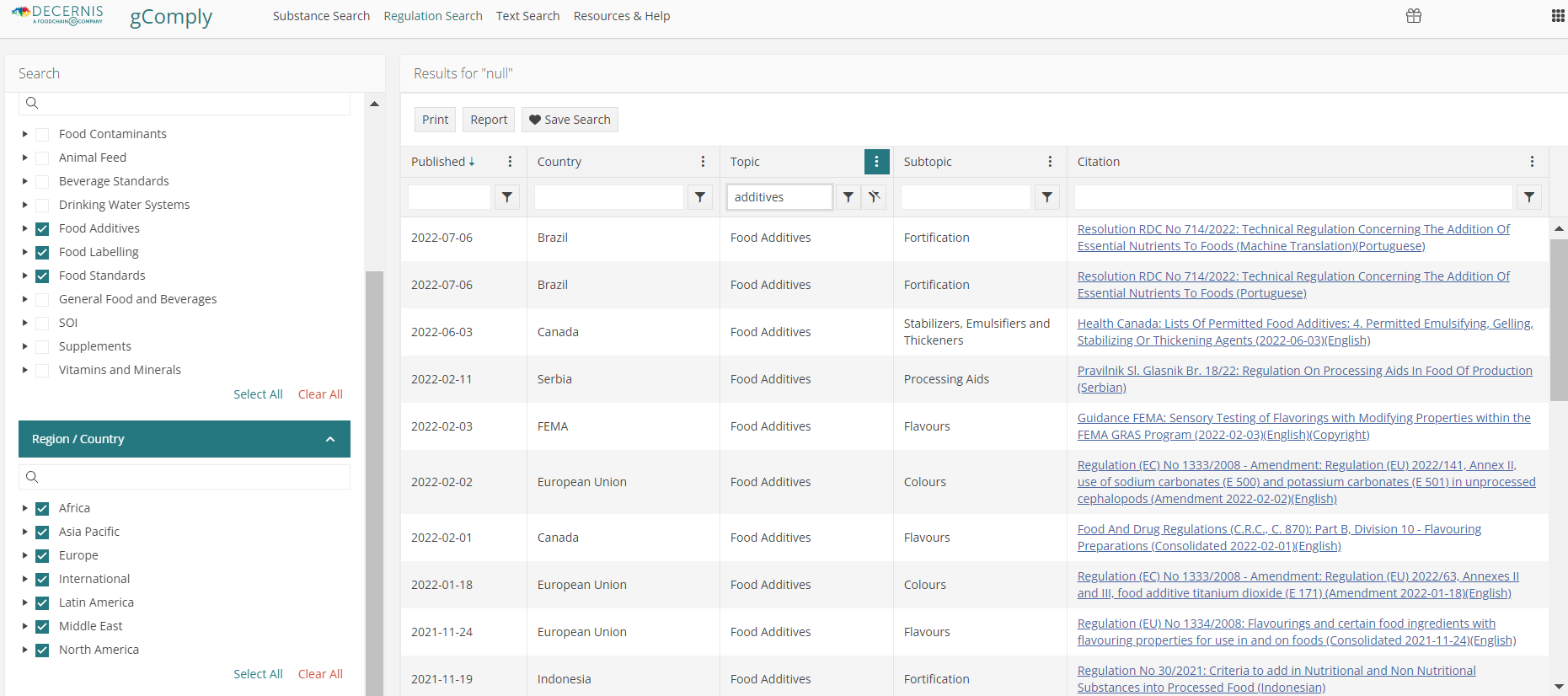Open the gift box icon in header
This screenshot has width=1568, height=696.
[x=1414, y=16]
